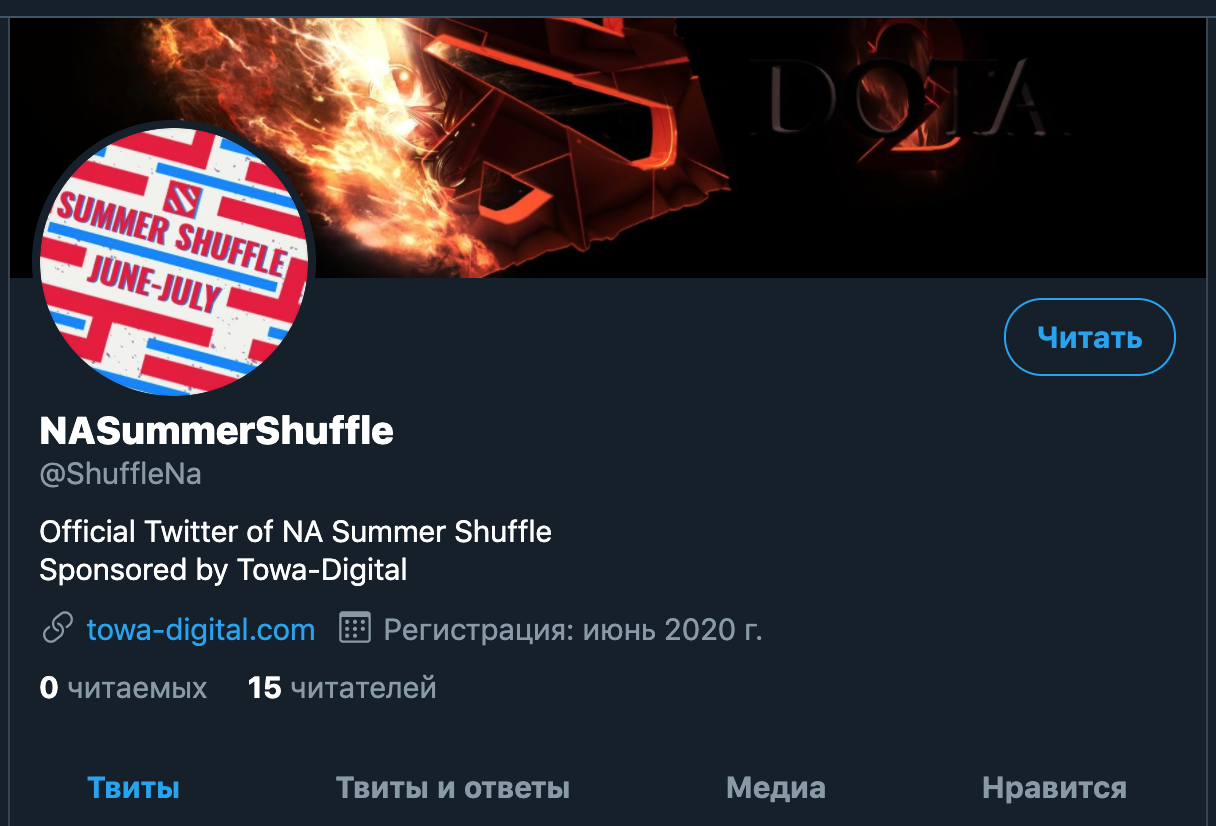Go to the Нравится tab
The height and width of the screenshot is (826, 1216).
point(1054,788)
